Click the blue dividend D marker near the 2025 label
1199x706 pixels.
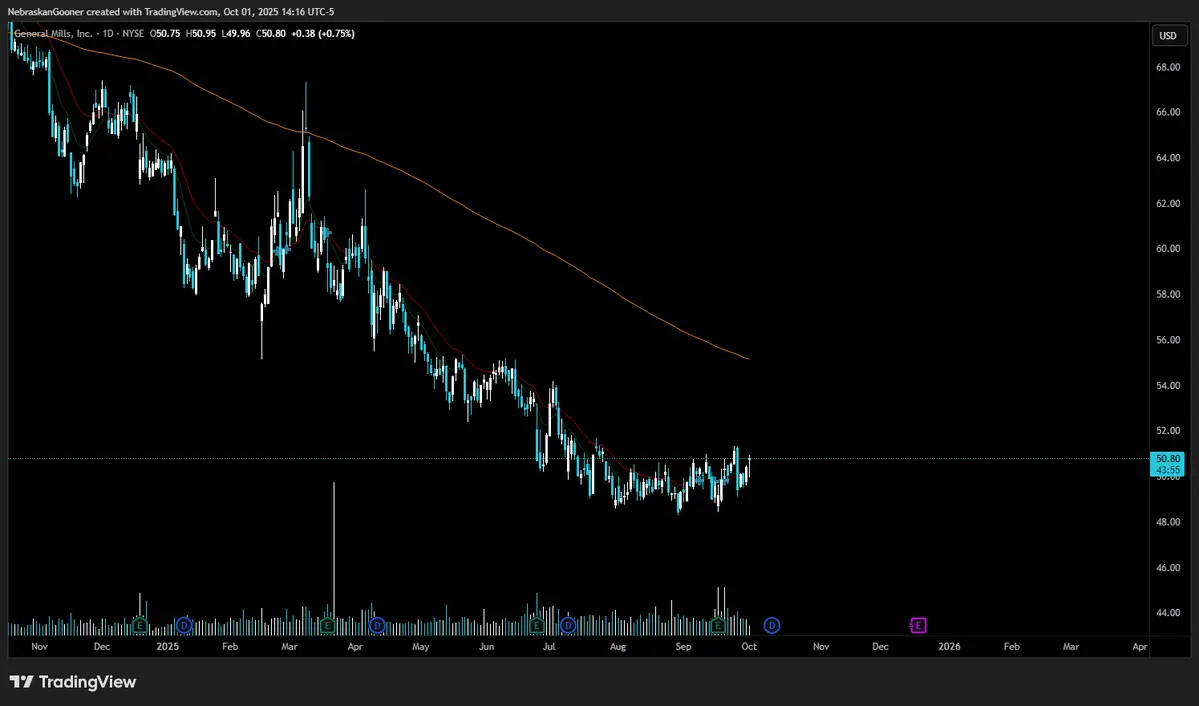[x=184, y=626]
